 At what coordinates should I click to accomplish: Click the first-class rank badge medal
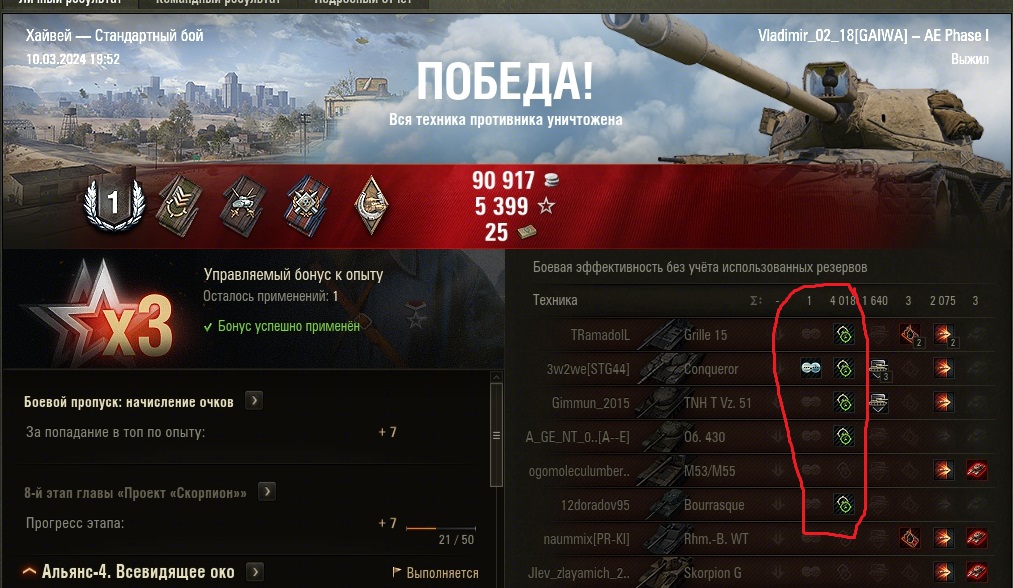click(114, 202)
